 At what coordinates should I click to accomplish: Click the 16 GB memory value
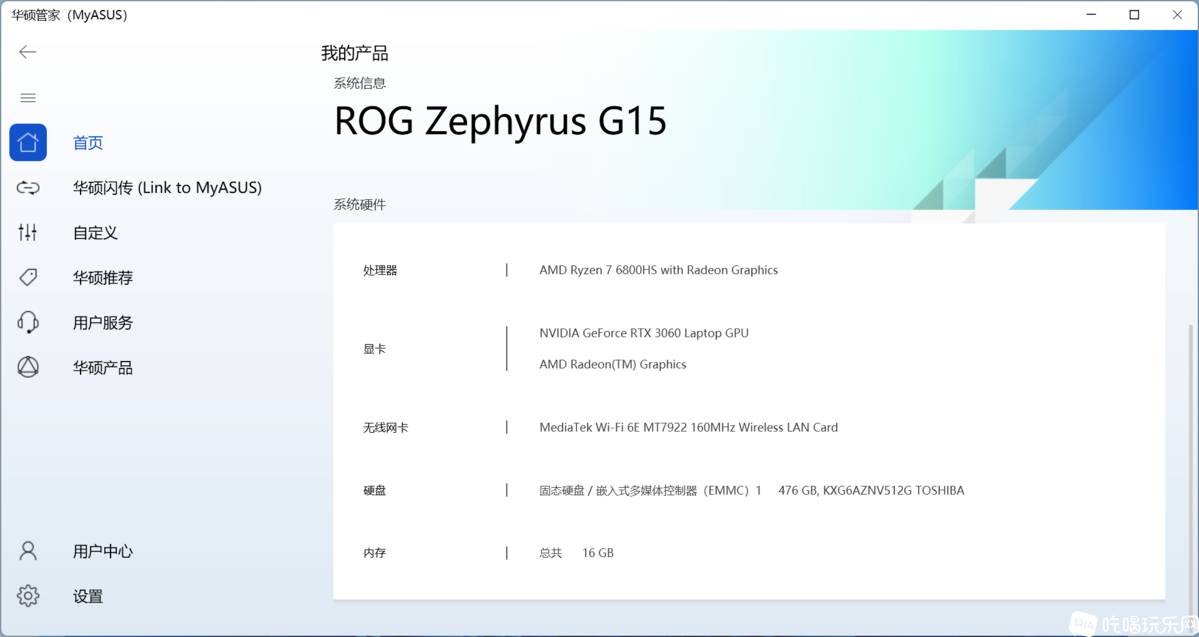(x=598, y=553)
